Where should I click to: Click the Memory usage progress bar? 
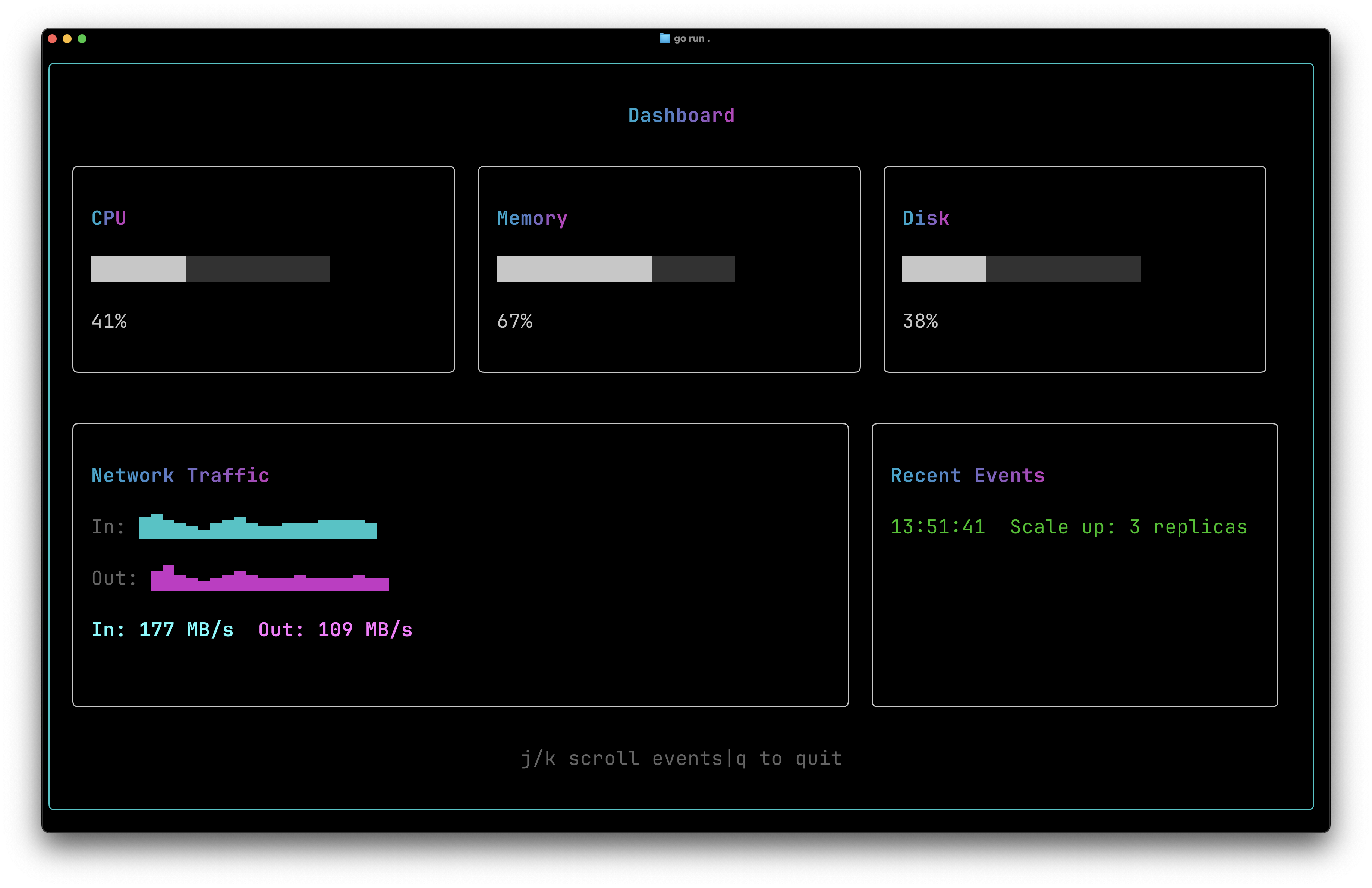616,269
